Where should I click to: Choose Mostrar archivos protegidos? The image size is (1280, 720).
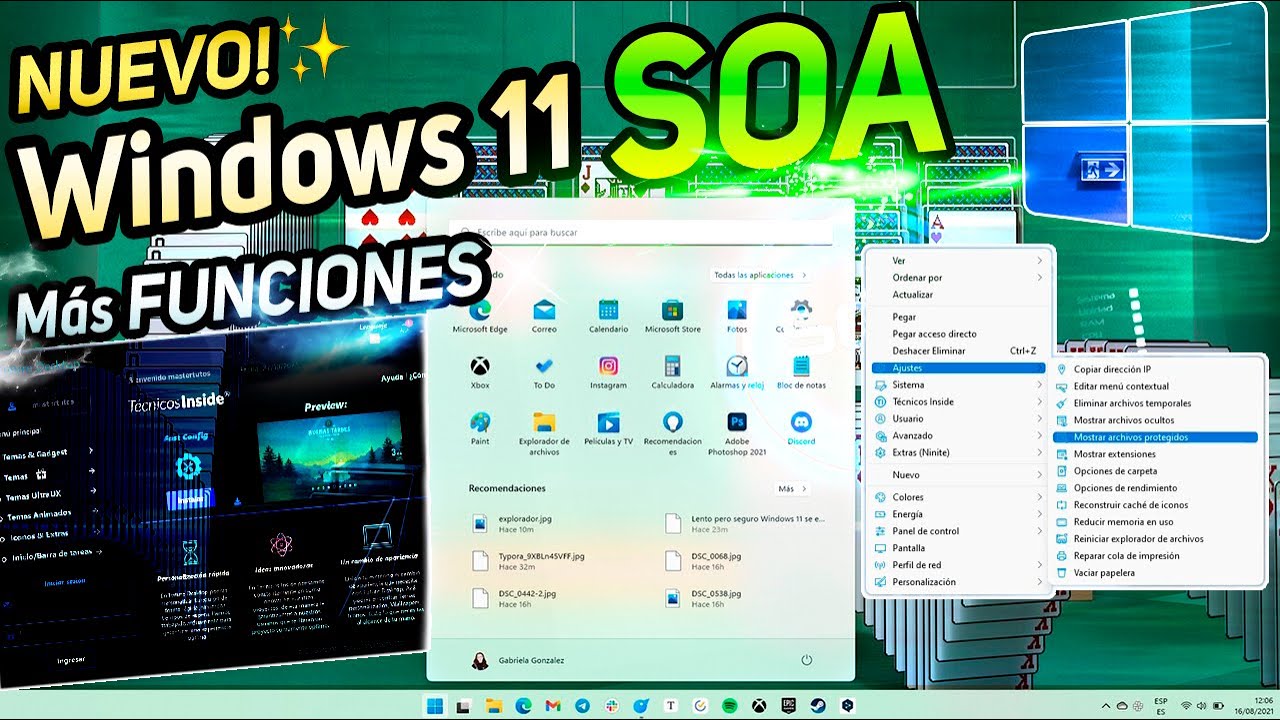coord(1155,437)
